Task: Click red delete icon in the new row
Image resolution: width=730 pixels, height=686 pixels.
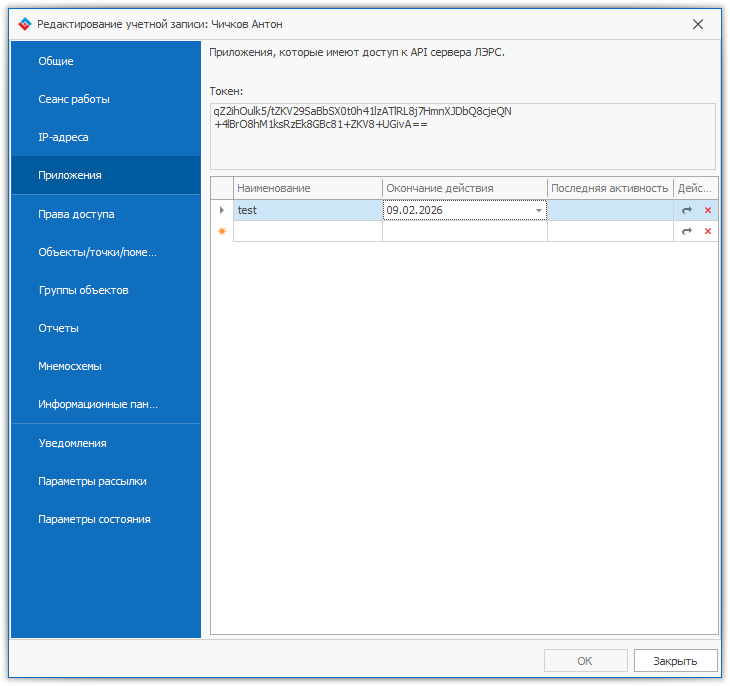Action: (x=708, y=231)
